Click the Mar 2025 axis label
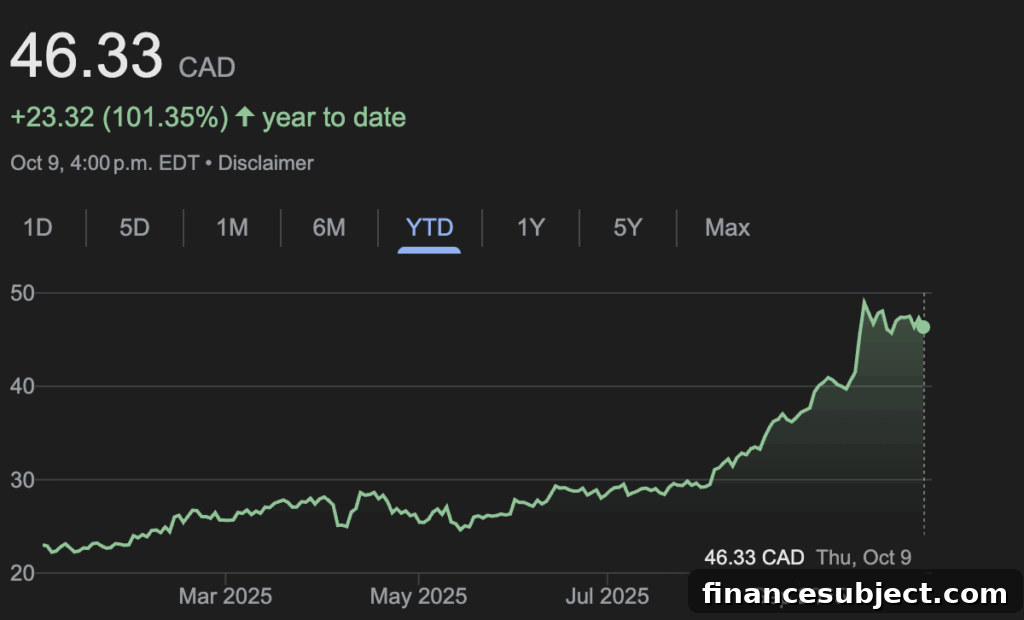 coord(225,596)
